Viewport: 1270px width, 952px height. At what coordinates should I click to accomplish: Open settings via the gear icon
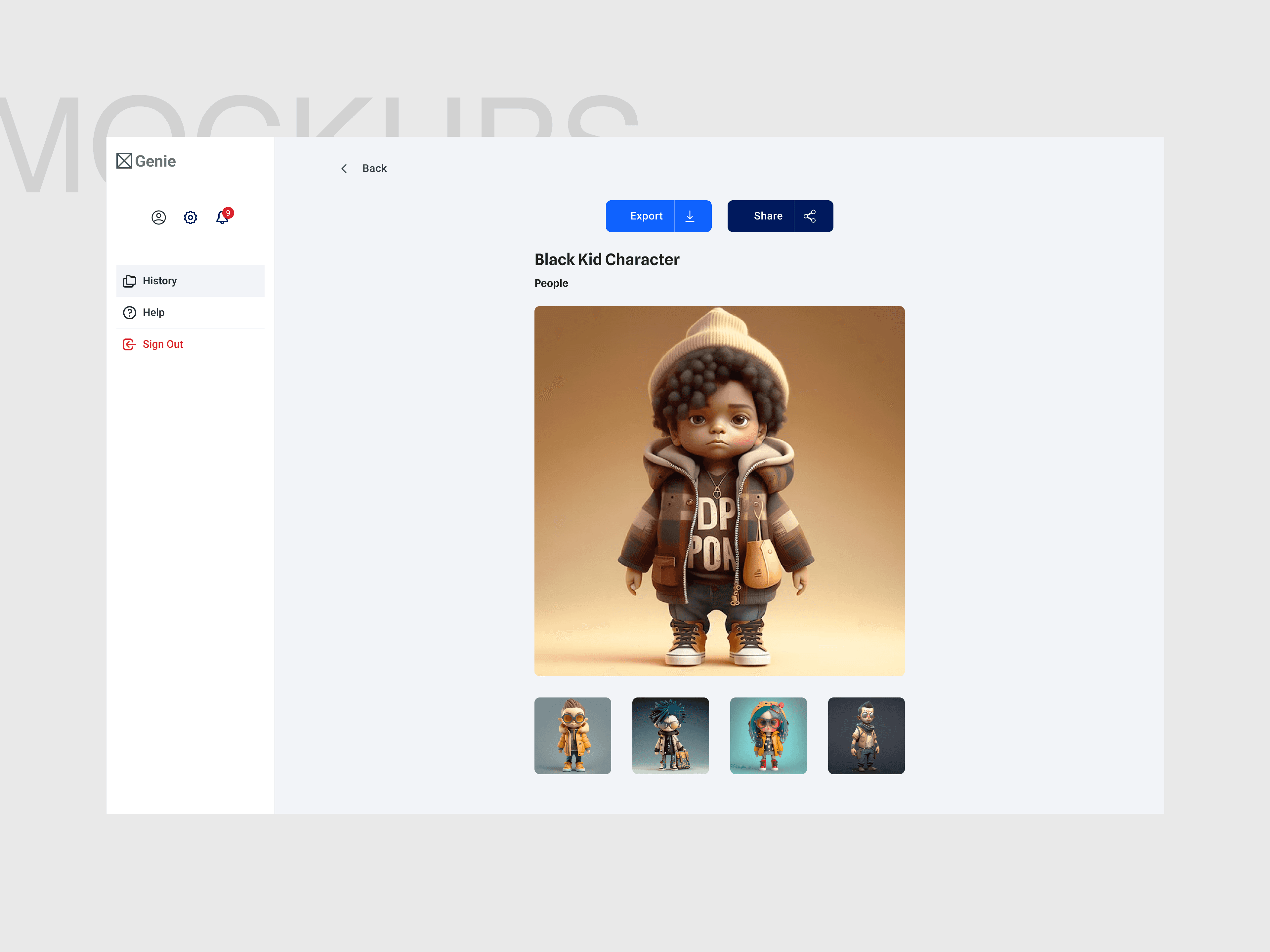pos(190,218)
